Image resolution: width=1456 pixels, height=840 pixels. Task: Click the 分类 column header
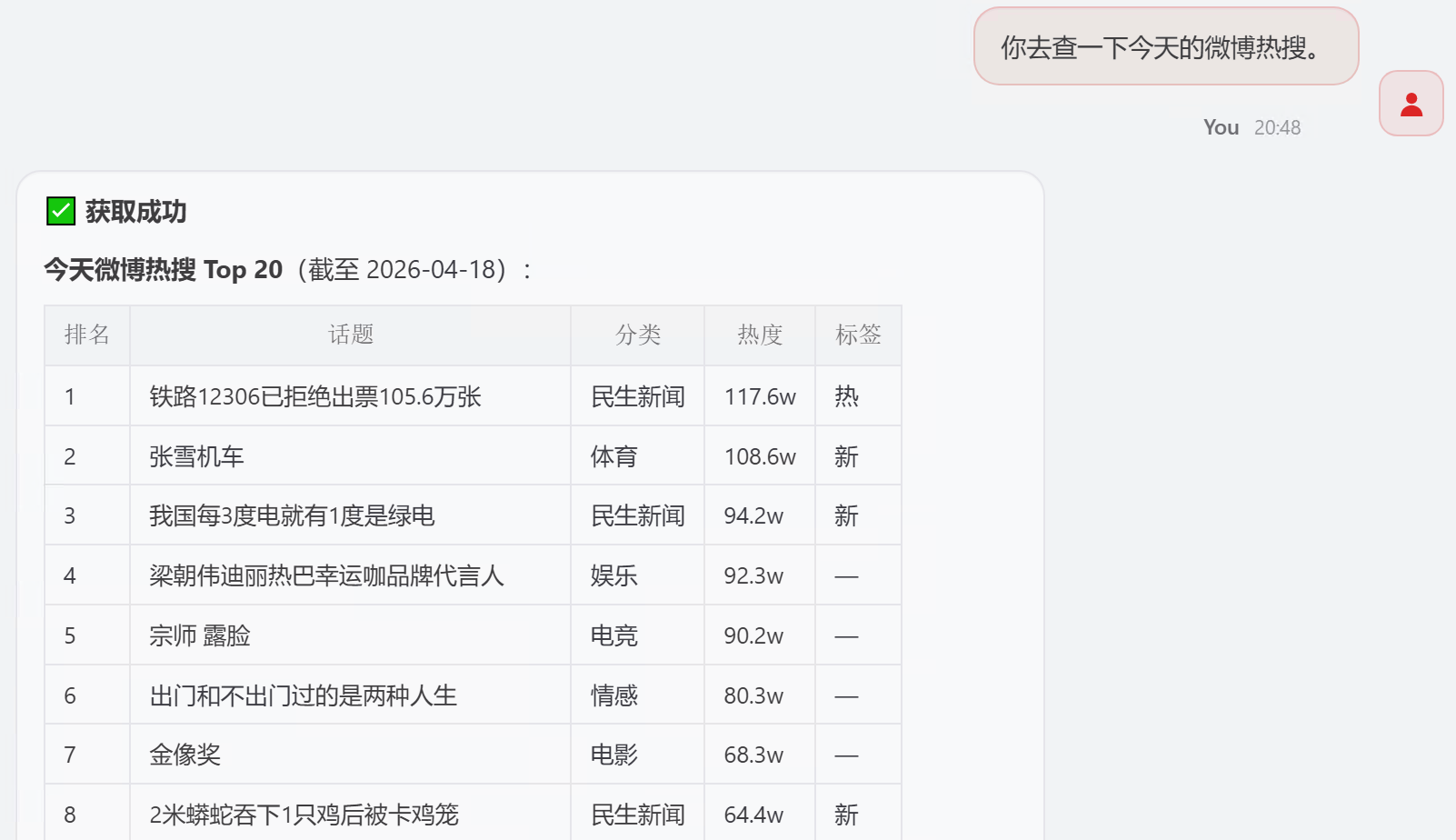click(x=638, y=335)
